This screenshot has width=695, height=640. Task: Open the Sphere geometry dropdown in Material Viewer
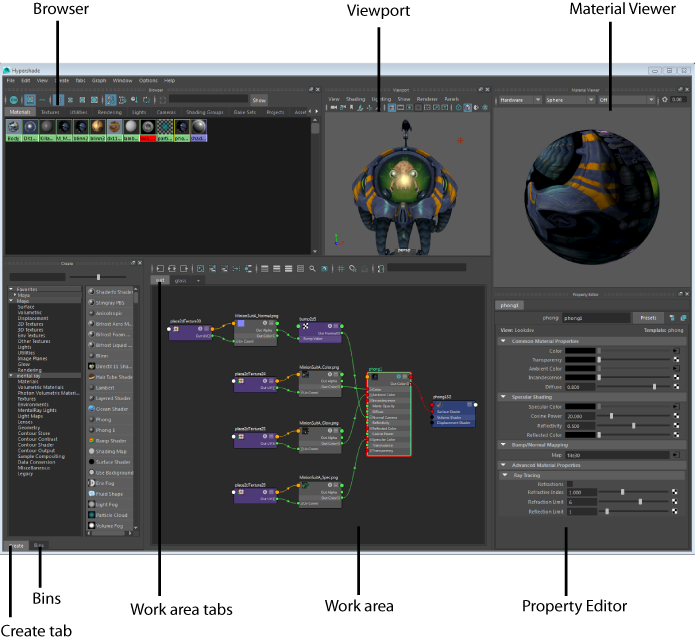(x=570, y=100)
